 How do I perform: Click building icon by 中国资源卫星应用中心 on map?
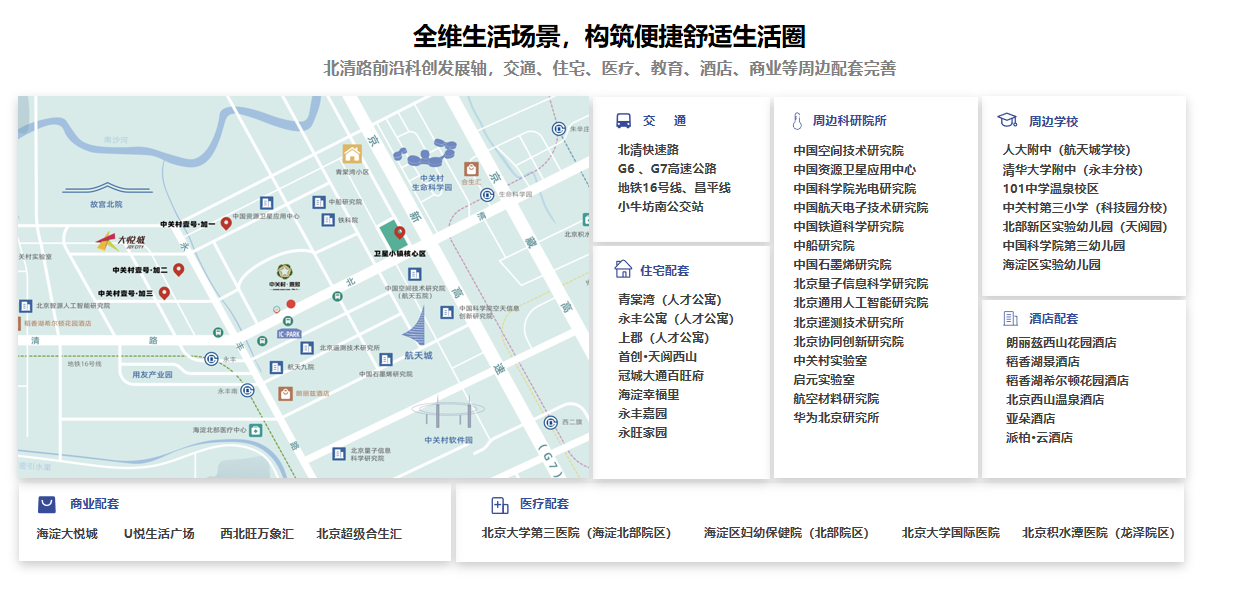(x=267, y=201)
